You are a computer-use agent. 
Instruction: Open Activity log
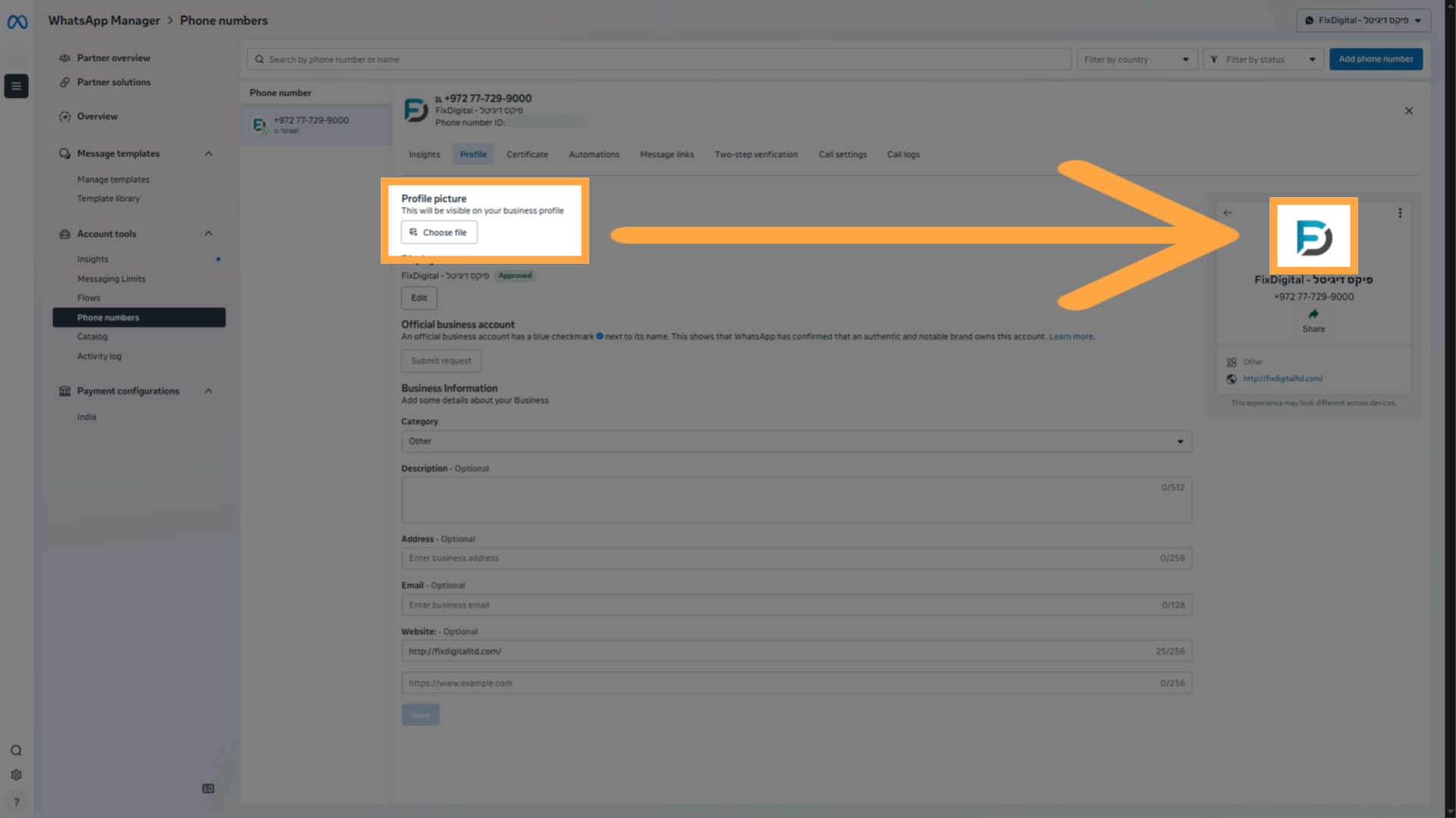[99, 356]
